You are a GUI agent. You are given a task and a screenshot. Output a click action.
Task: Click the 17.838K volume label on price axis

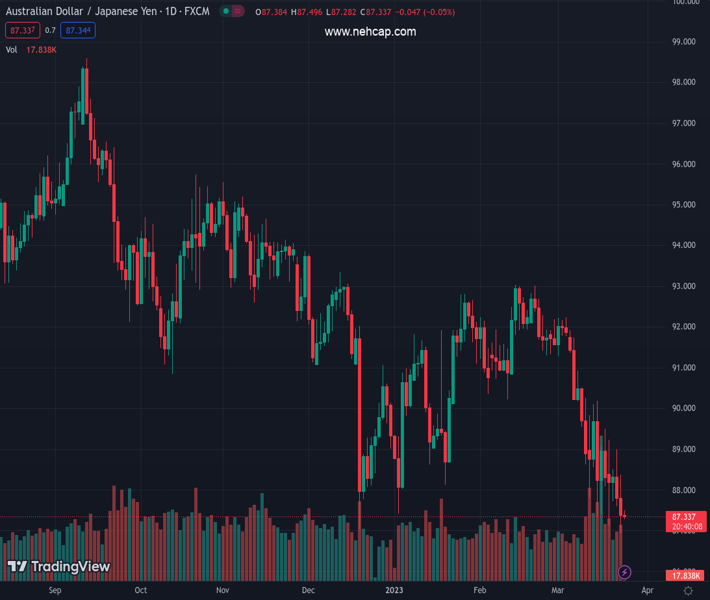click(x=684, y=576)
